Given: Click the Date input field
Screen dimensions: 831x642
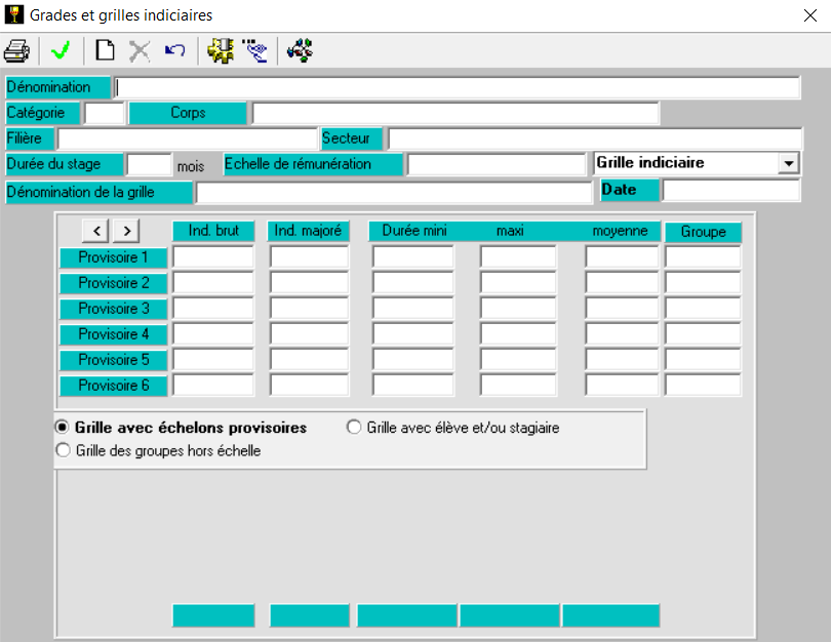Looking at the screenshot, I should coord(730,190).
